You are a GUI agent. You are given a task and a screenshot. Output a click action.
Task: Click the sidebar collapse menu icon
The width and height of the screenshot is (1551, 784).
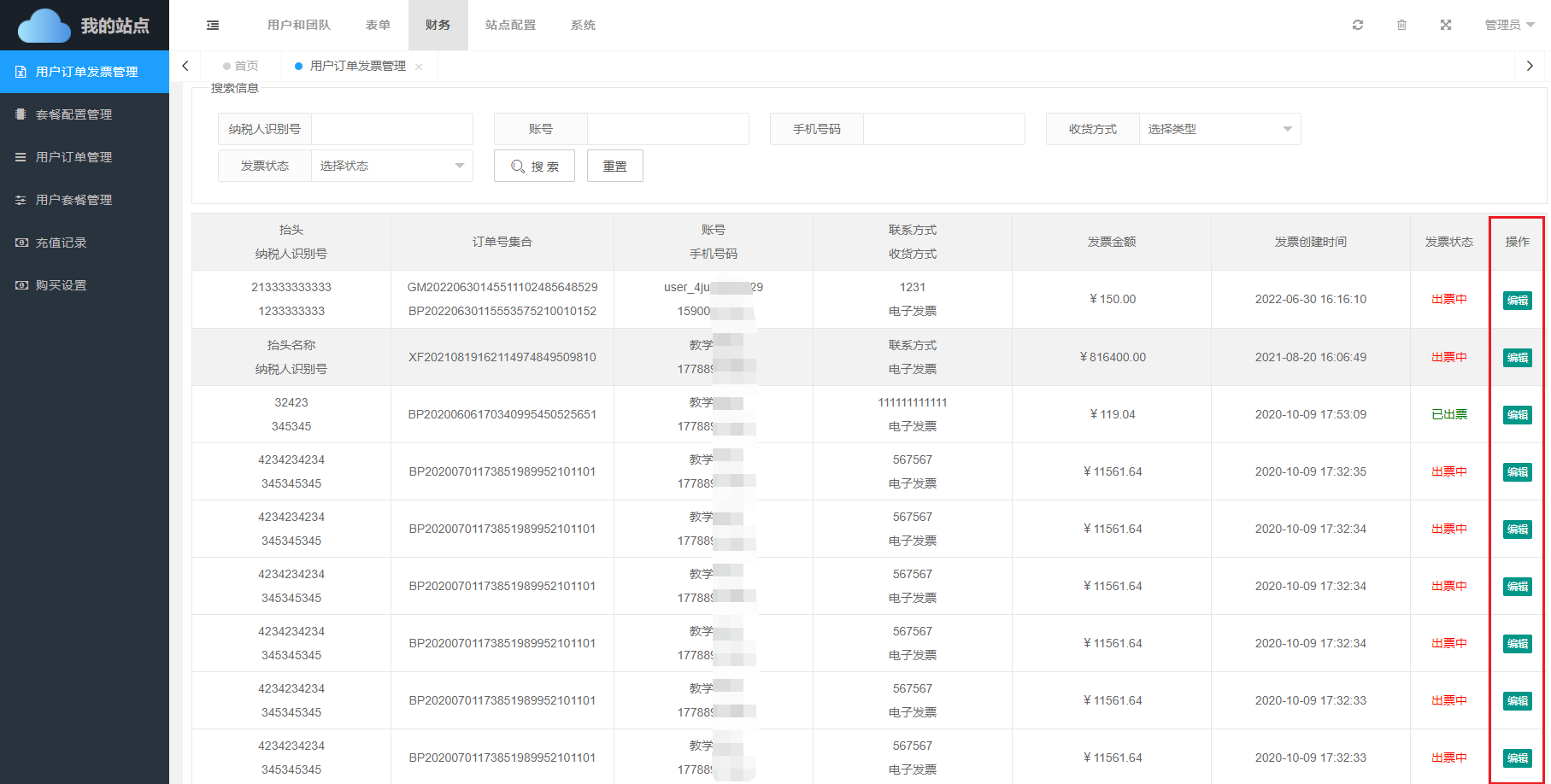(x=213, y=26)
